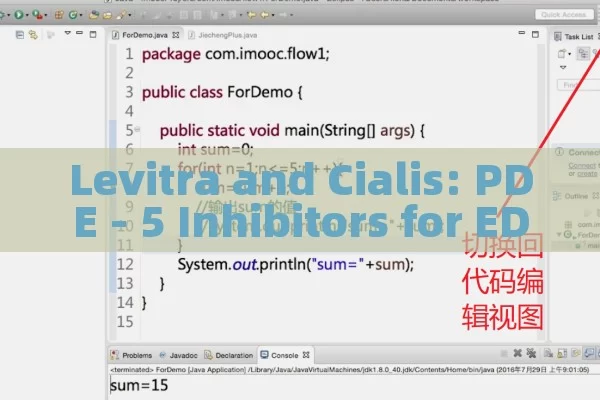
Task: Click the New Java Package icon
Action: (x=59, y=15)
